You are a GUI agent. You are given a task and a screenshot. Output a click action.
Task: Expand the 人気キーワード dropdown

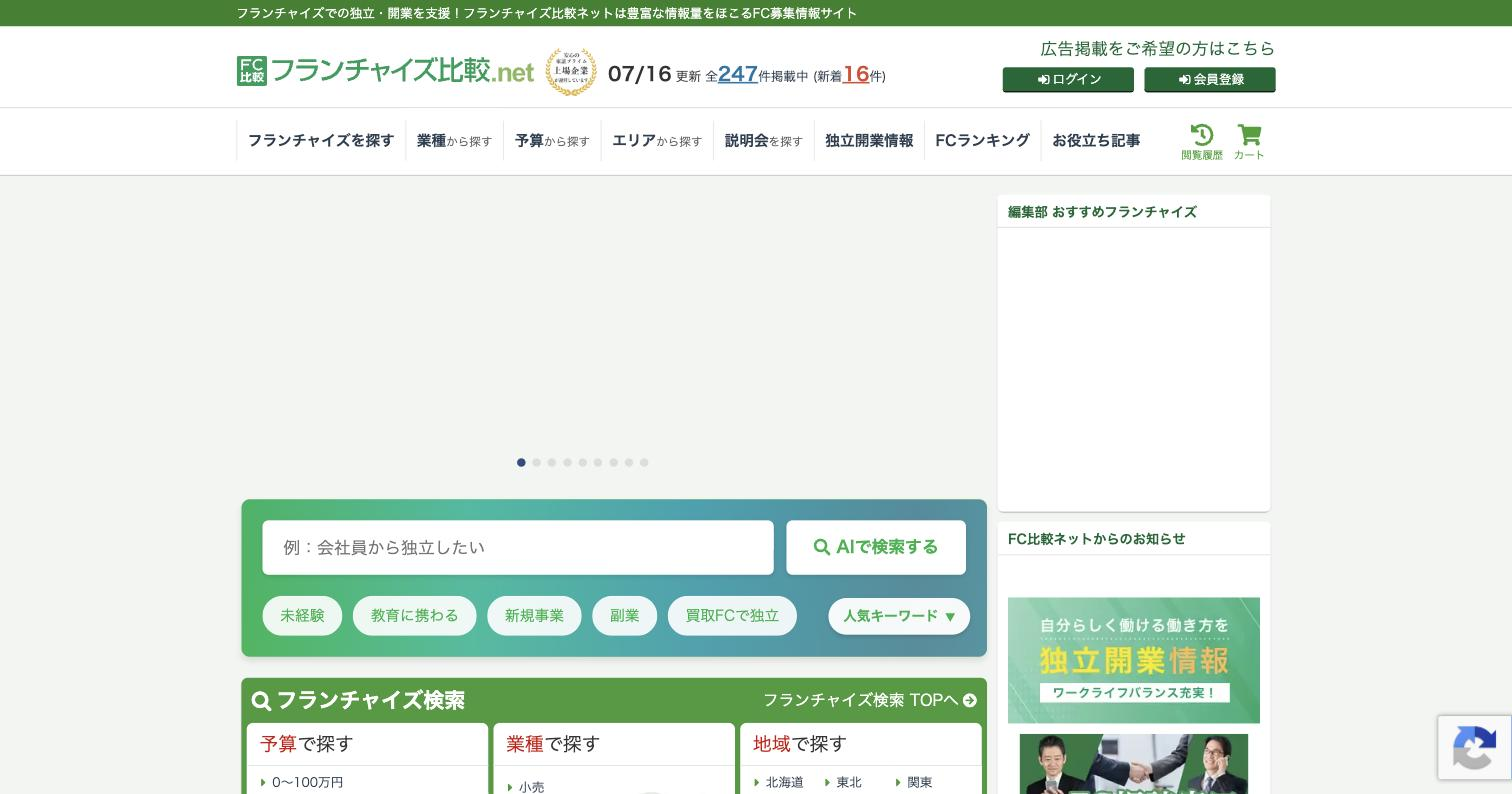[x=899, y=616]
